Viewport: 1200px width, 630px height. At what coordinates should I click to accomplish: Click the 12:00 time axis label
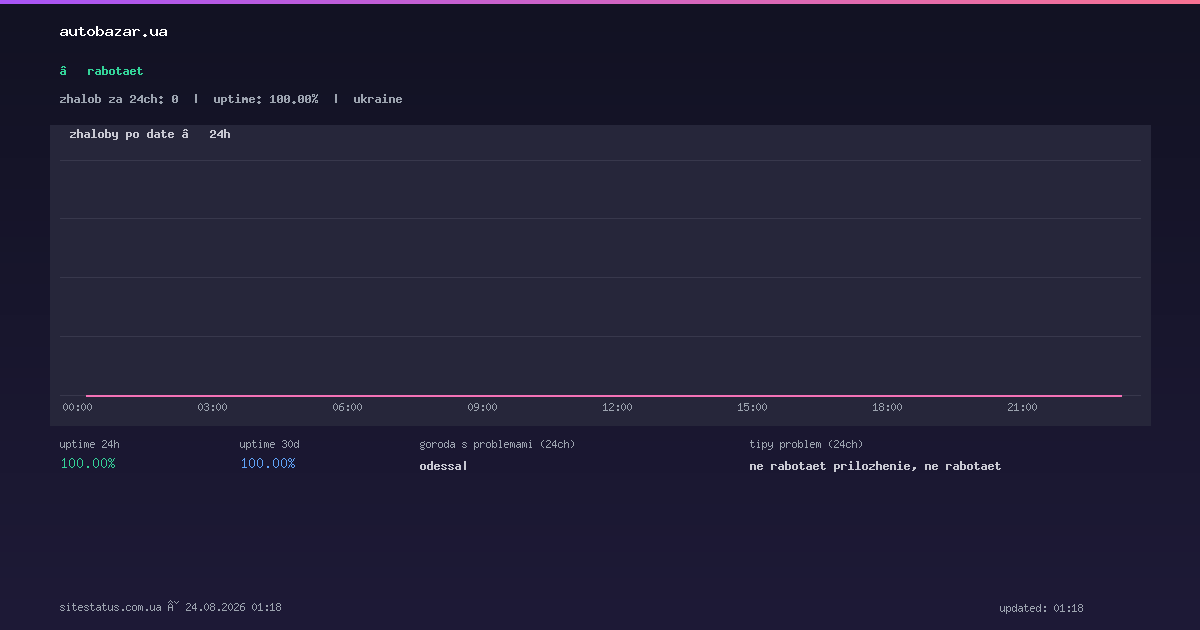(617, 407)
